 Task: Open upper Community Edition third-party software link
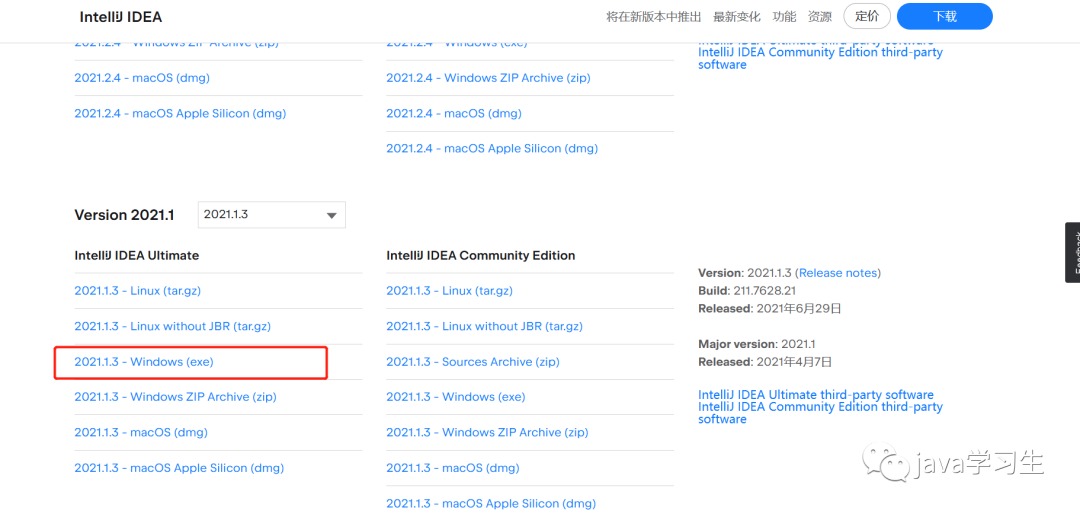[820, 58]
